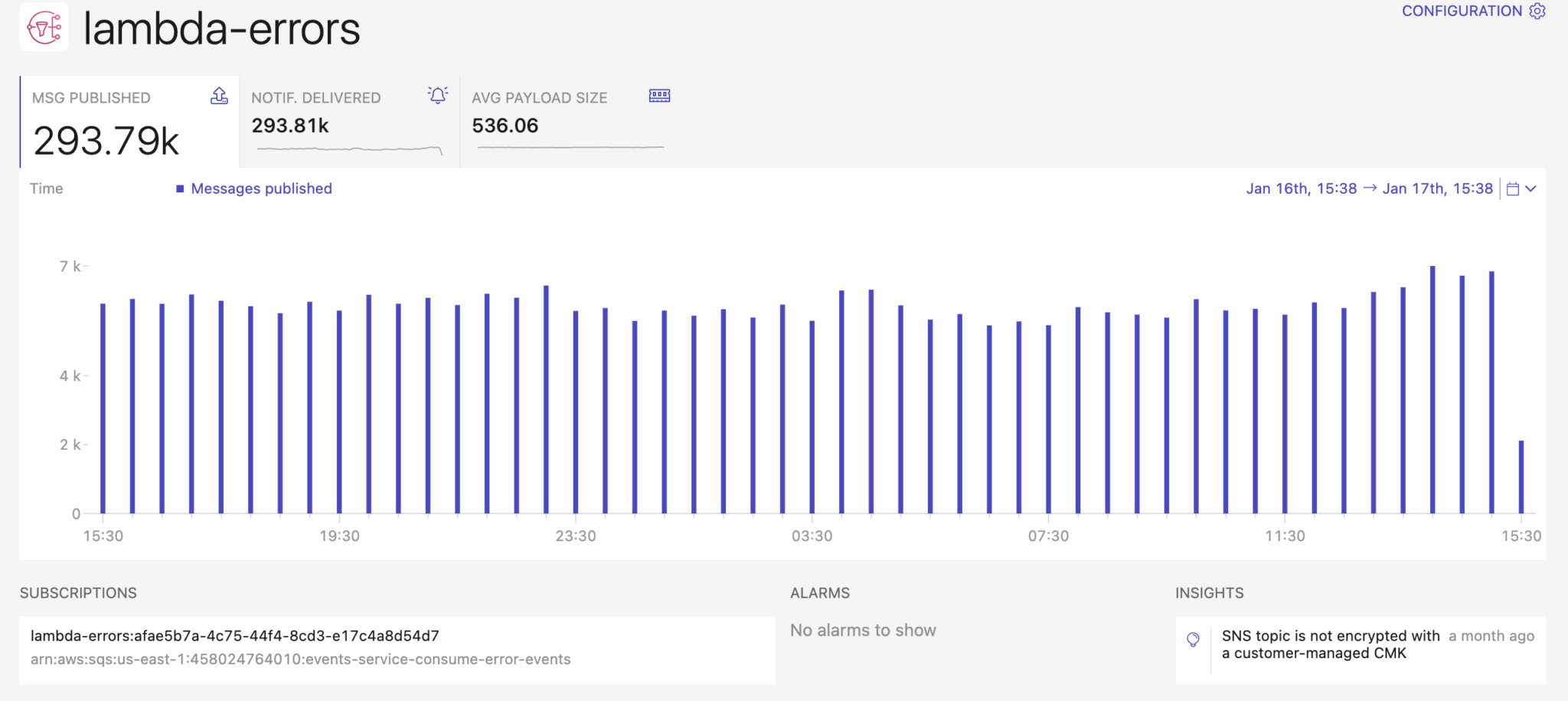This screenshot has width=1568, height=701.
Task: Open the SNS topic not encrypted insight
Action: click(1330, 644)
